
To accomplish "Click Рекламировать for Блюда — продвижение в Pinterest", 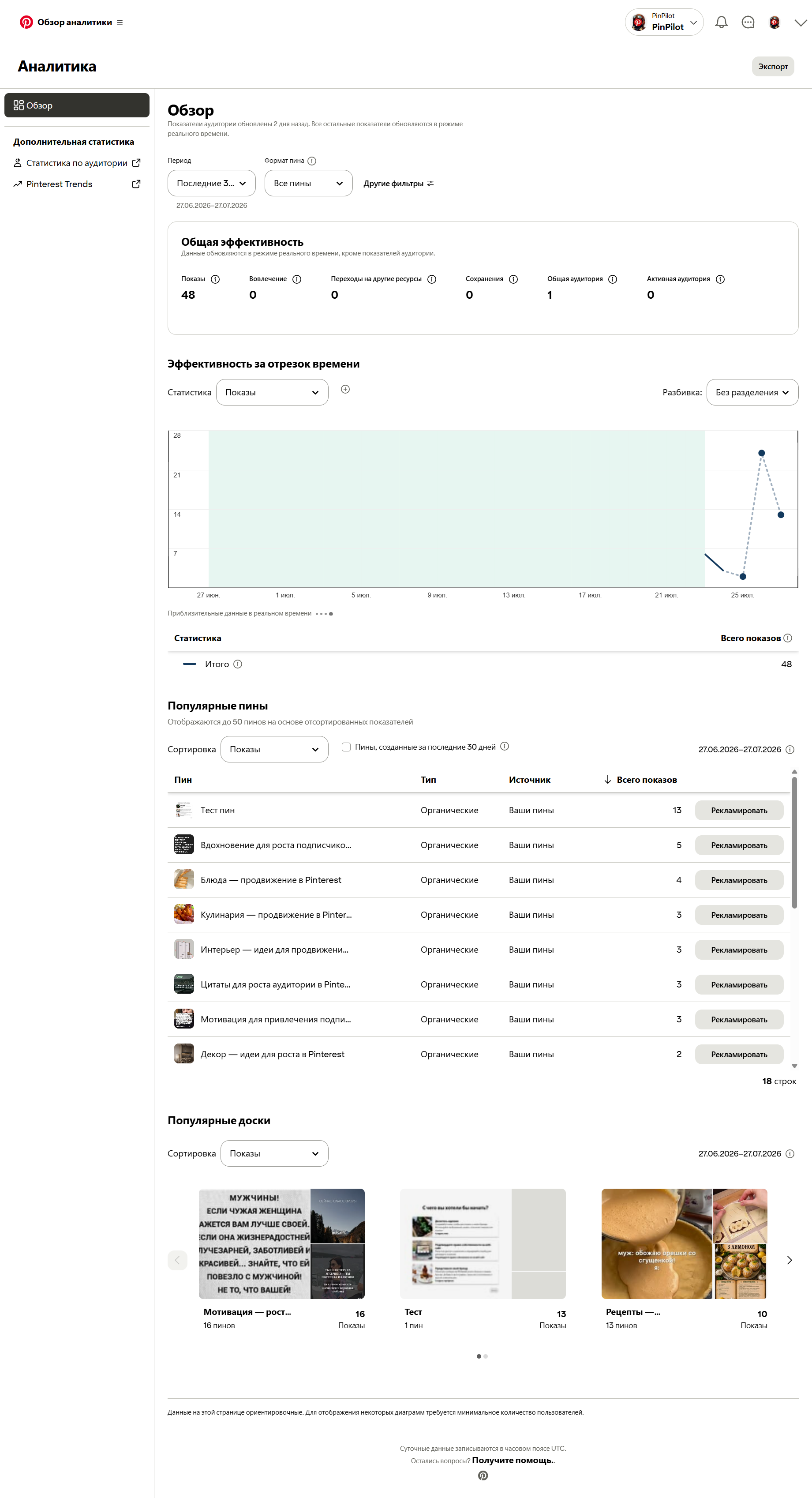I will (x=739, y=880).
